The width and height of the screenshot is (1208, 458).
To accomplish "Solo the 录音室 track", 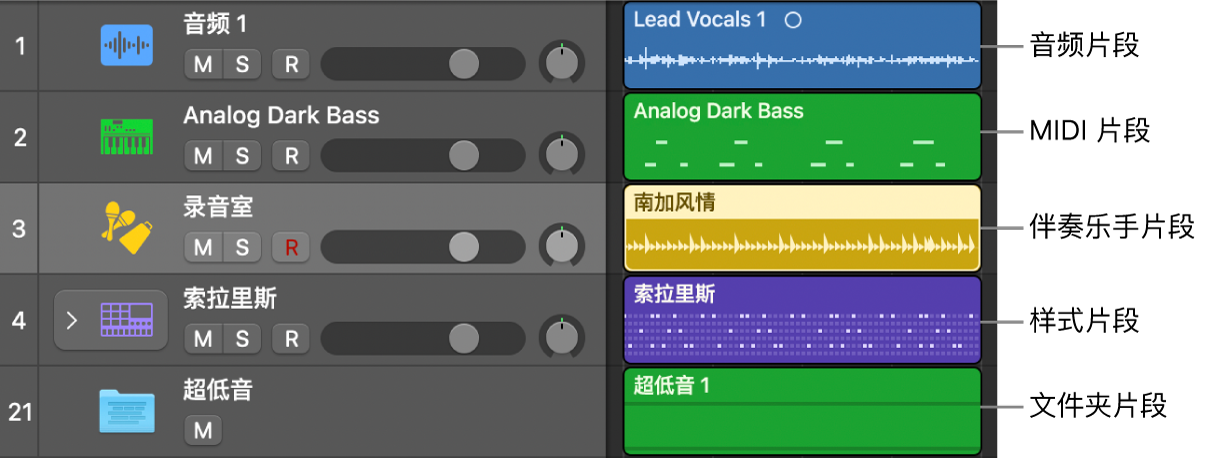I will [242, 247].
